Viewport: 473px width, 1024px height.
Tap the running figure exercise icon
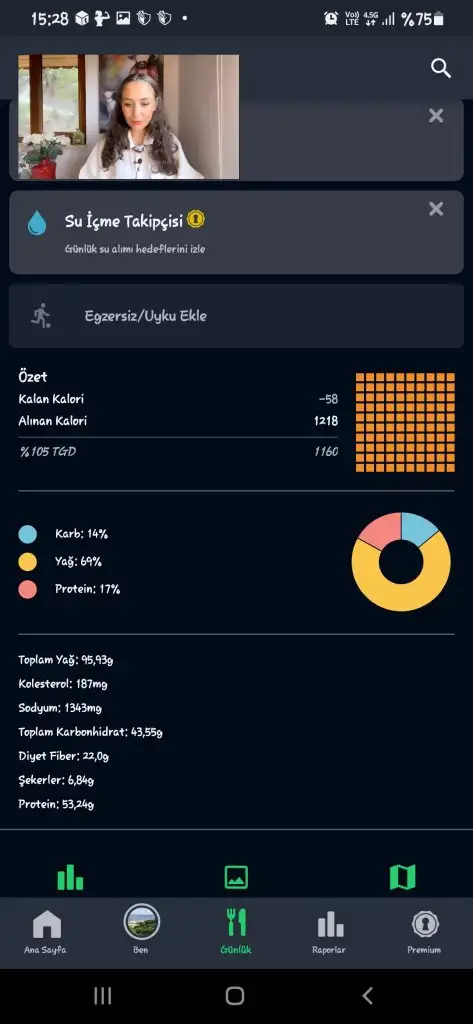pos(41,316)
